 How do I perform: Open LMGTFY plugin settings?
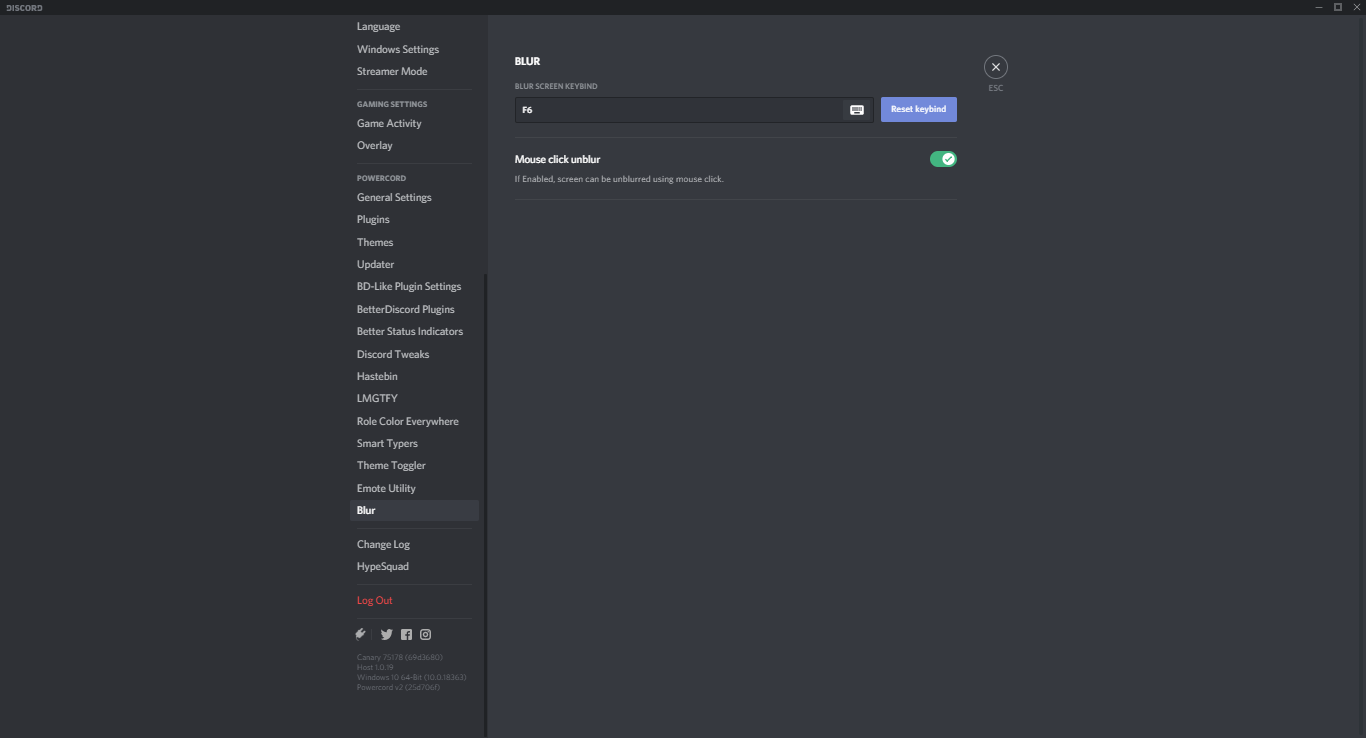click(414, 399)
